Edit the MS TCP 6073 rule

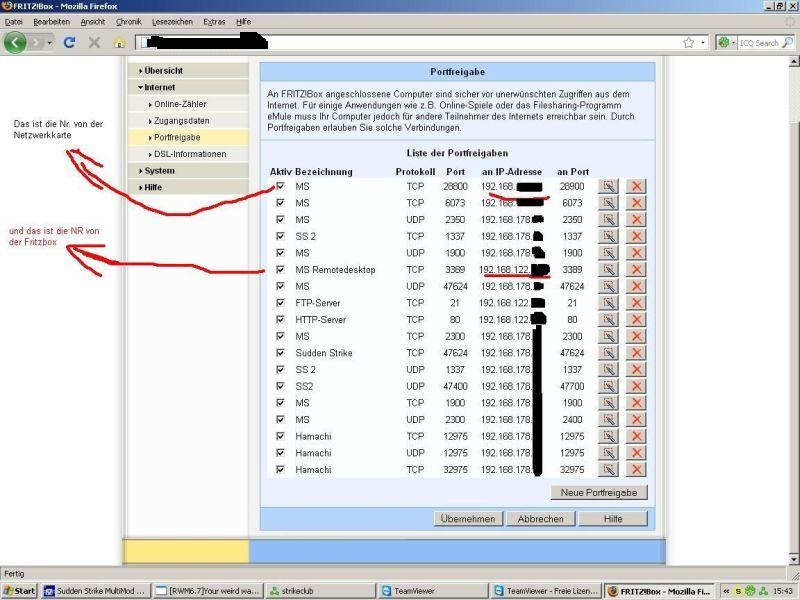608,203
